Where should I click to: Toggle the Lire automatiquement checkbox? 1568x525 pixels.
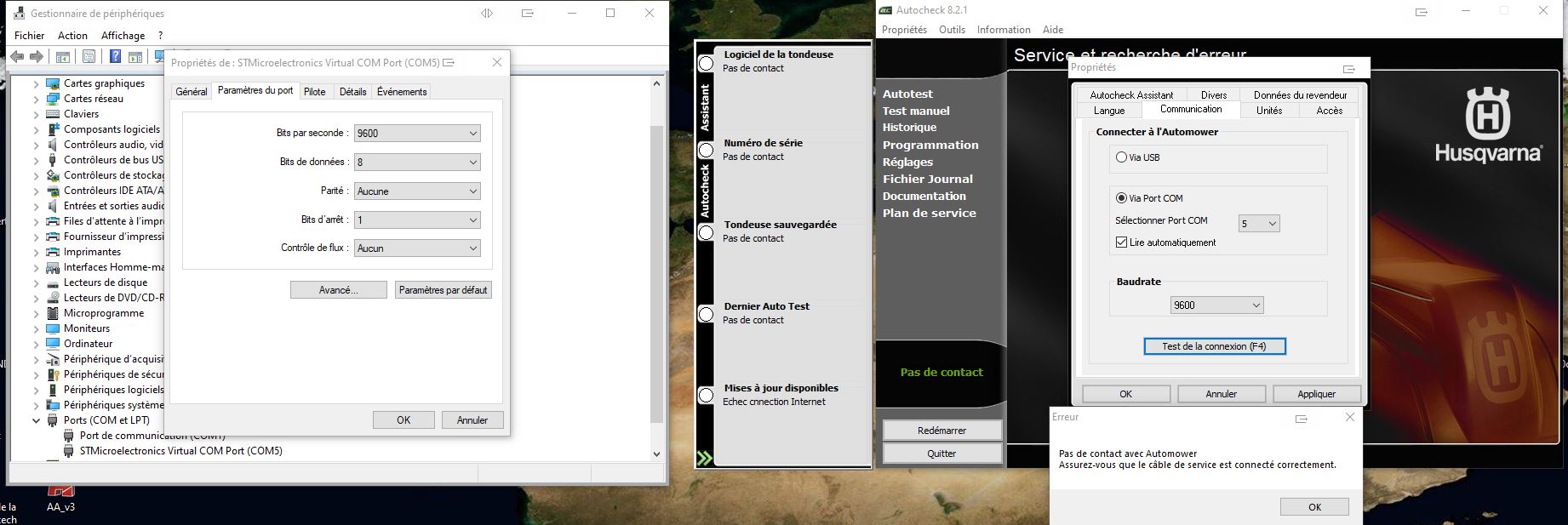pos(1121,243)
